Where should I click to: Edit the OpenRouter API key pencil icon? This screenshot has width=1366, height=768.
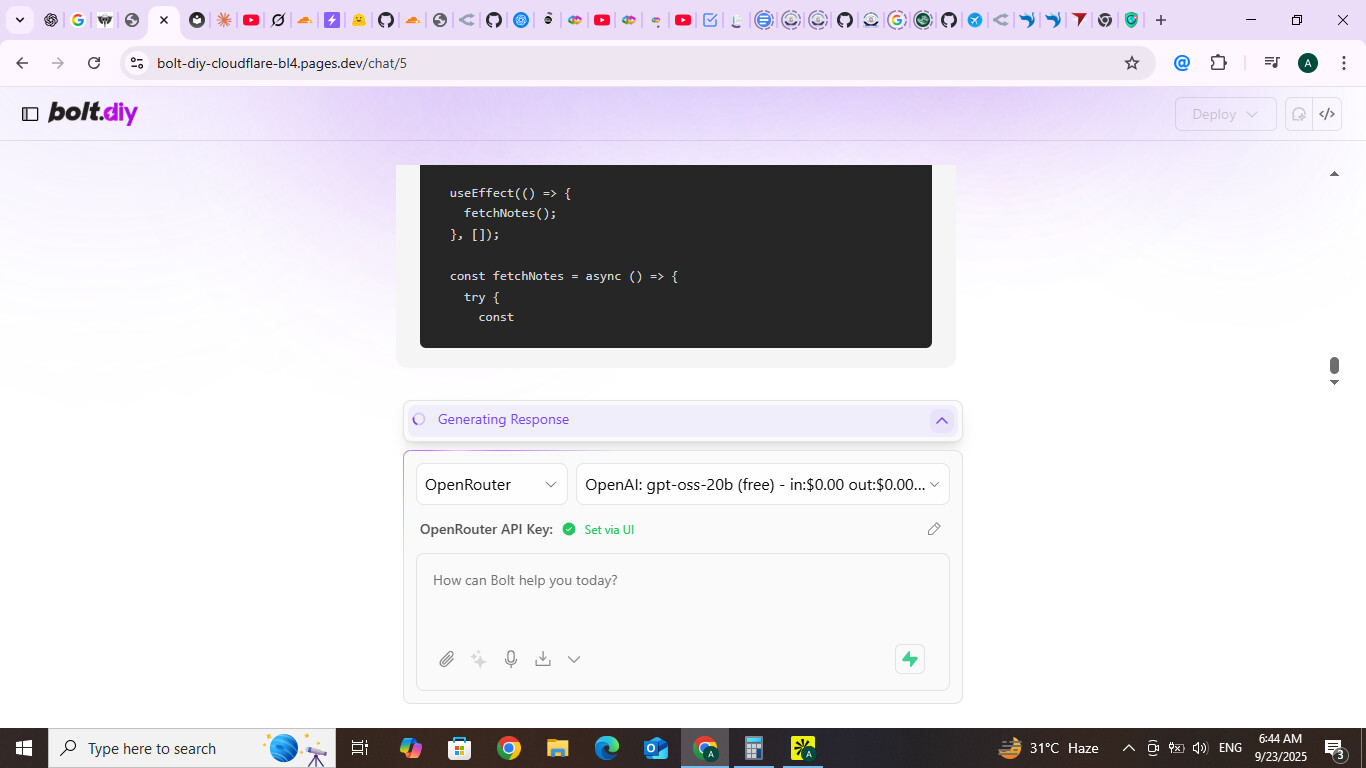(934, 529)
